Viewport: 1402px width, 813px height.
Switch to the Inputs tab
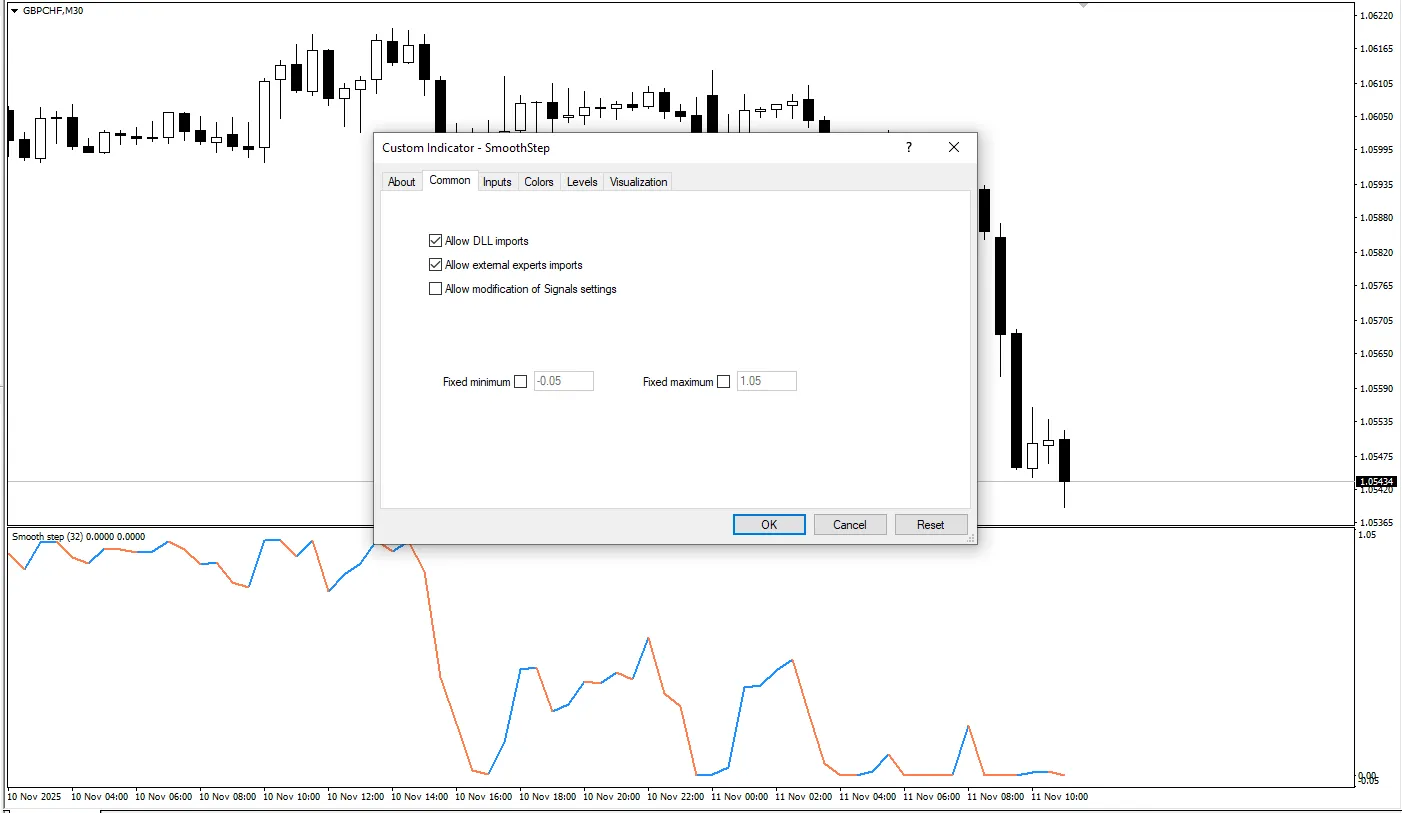coord(497,182)
